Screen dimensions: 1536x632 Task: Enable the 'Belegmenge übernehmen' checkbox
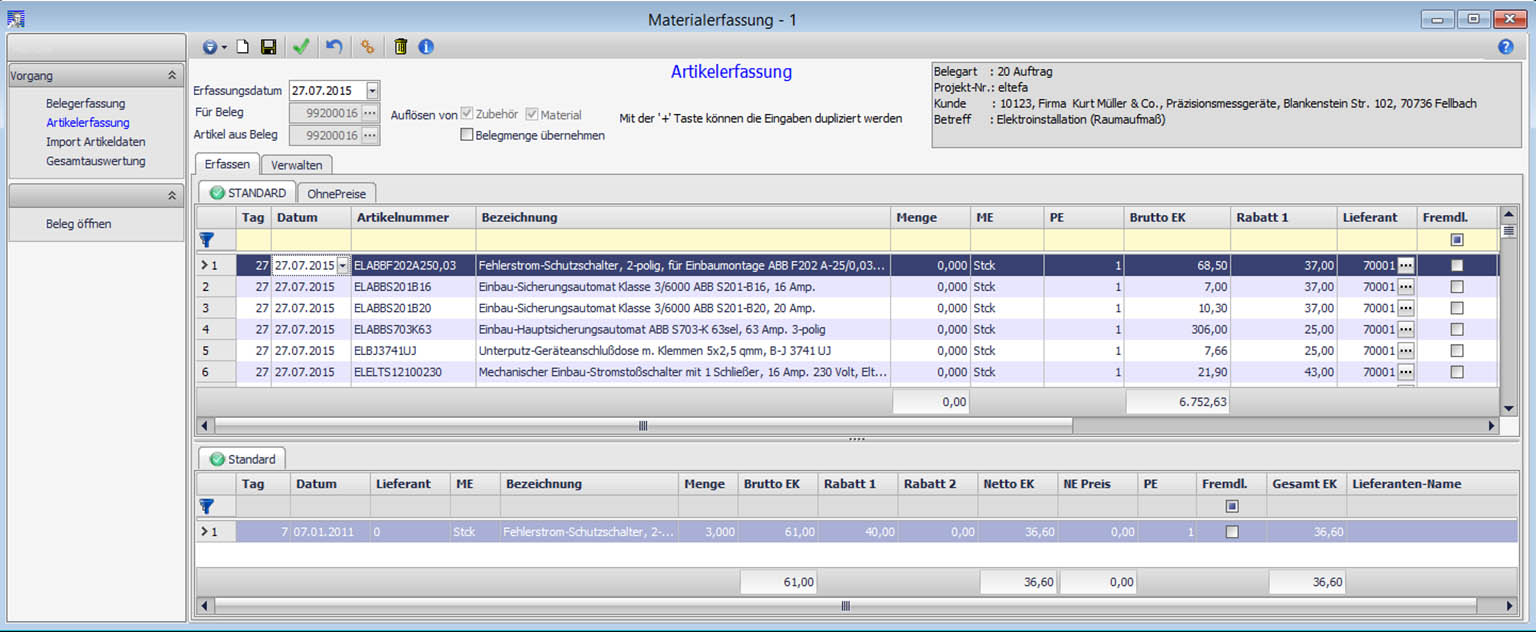pyautogui.click(x=467, y=135)
